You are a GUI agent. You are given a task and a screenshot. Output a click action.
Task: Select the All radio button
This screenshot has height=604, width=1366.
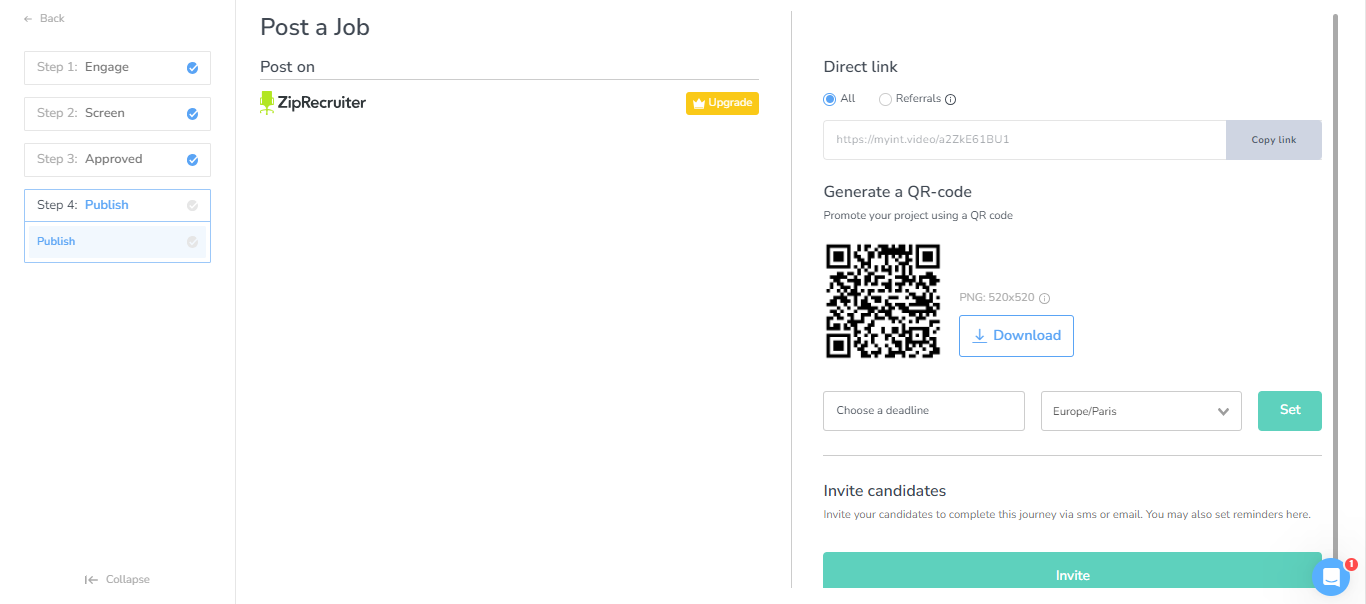[829, 99]
